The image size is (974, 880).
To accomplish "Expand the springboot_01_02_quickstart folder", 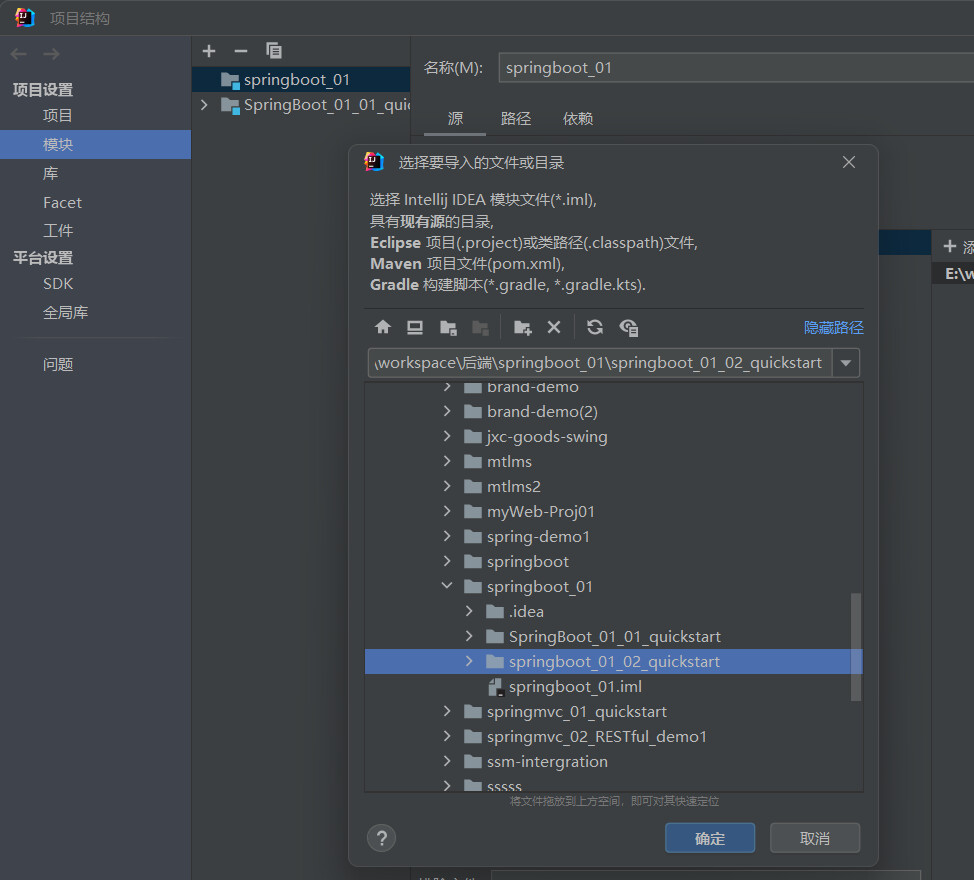I will coord(470,661).
